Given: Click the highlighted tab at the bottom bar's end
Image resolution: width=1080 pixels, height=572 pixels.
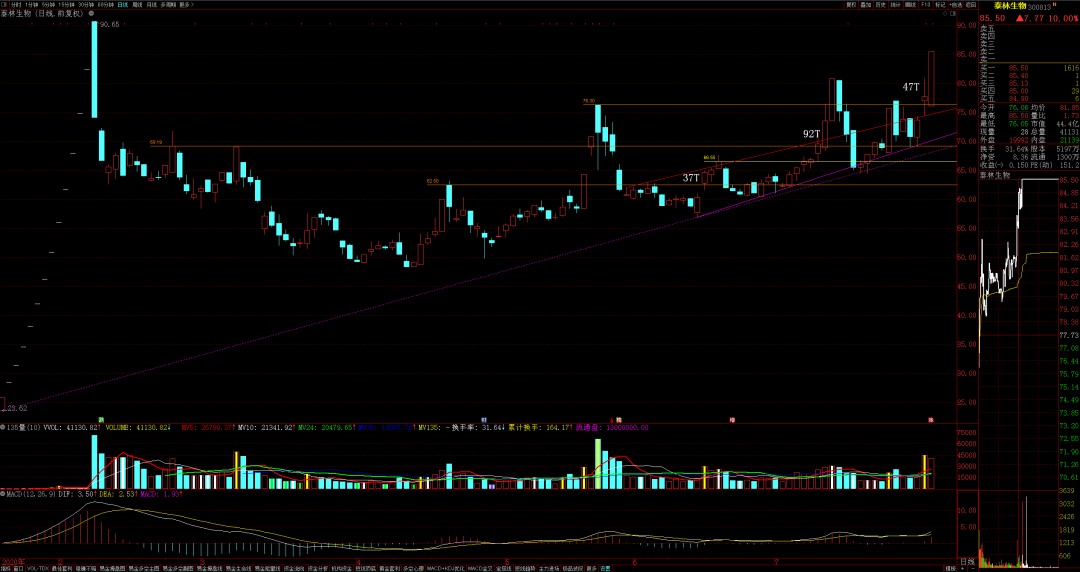Looking at the screenshot, I should click(605, 569).
